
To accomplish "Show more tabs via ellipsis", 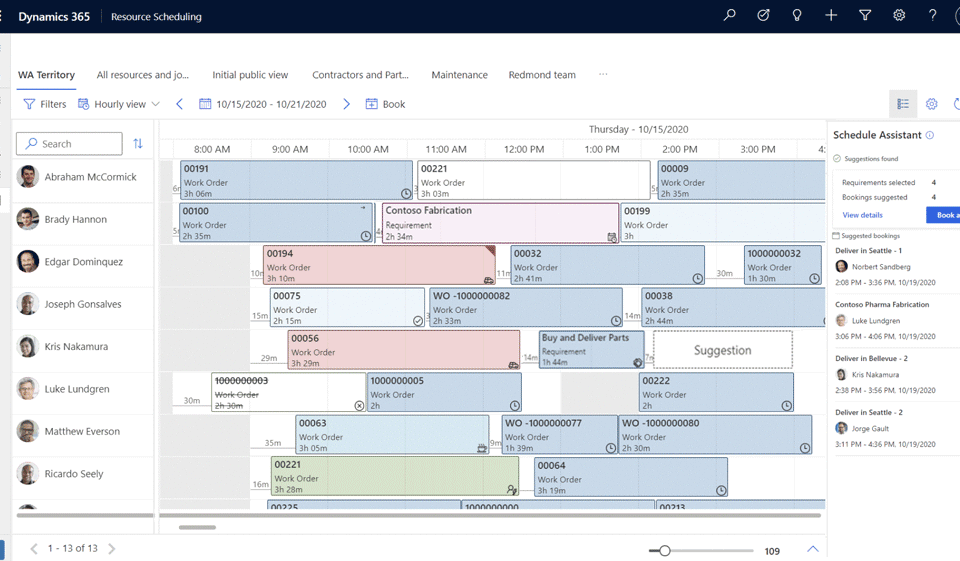I will point(603,74).
